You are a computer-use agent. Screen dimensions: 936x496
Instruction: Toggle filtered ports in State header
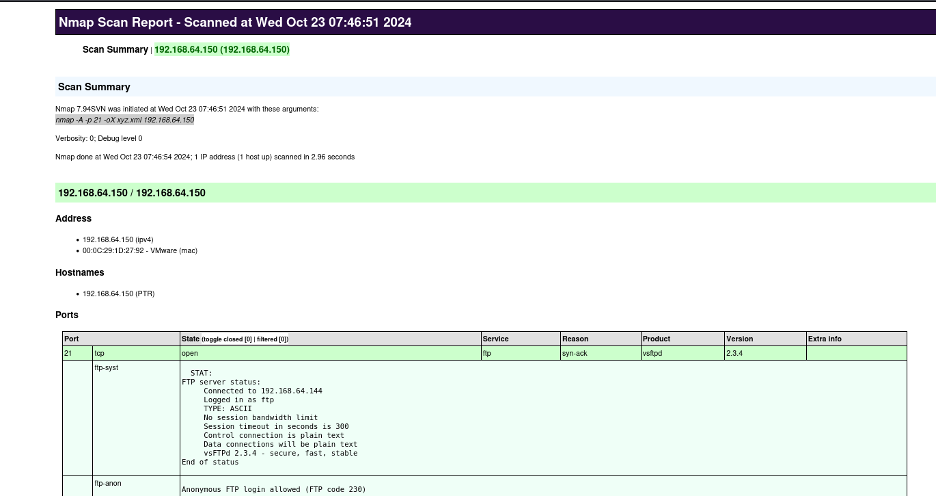[271, 339]
